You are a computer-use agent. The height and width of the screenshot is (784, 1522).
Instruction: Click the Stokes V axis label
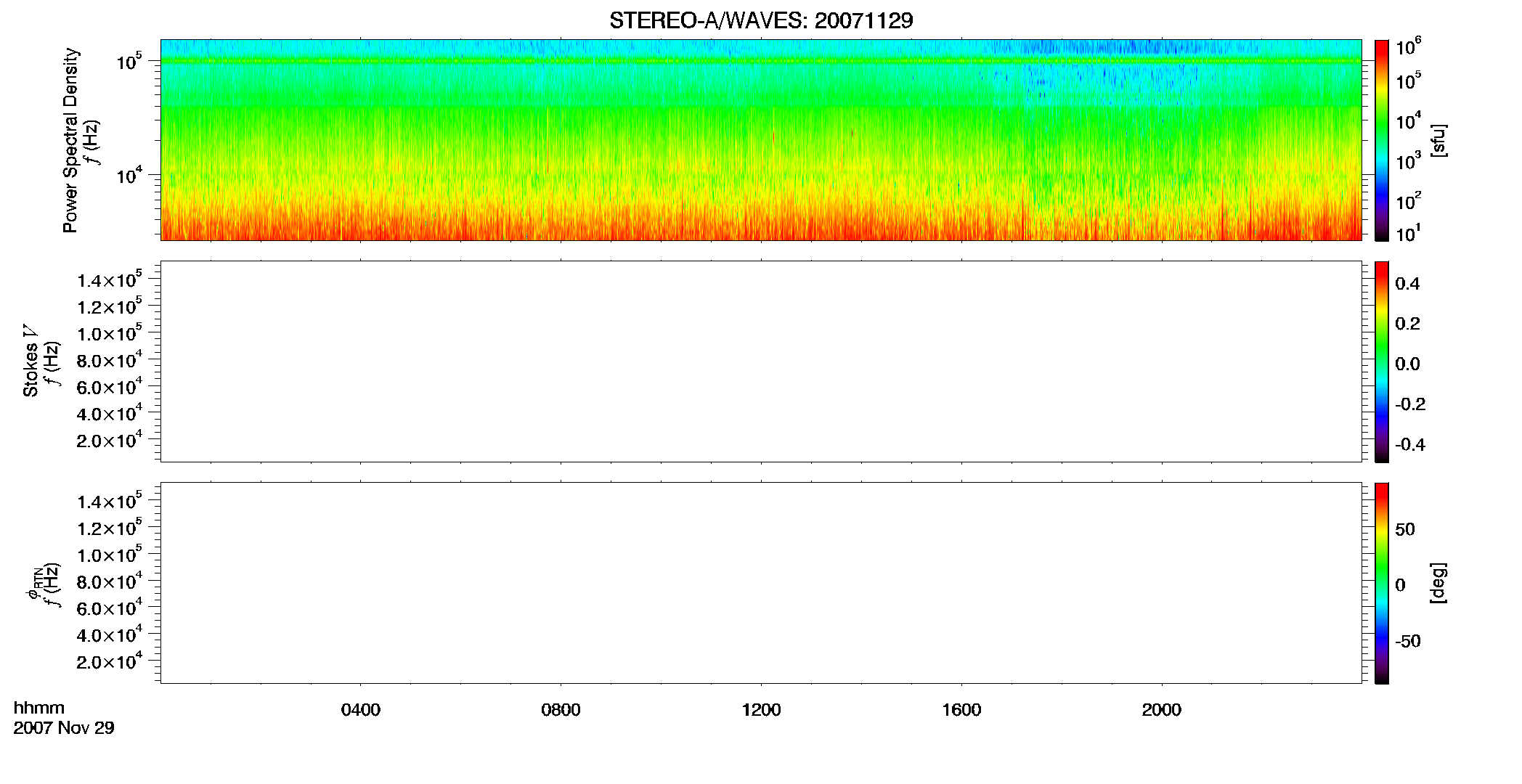[x=30, y=362]
